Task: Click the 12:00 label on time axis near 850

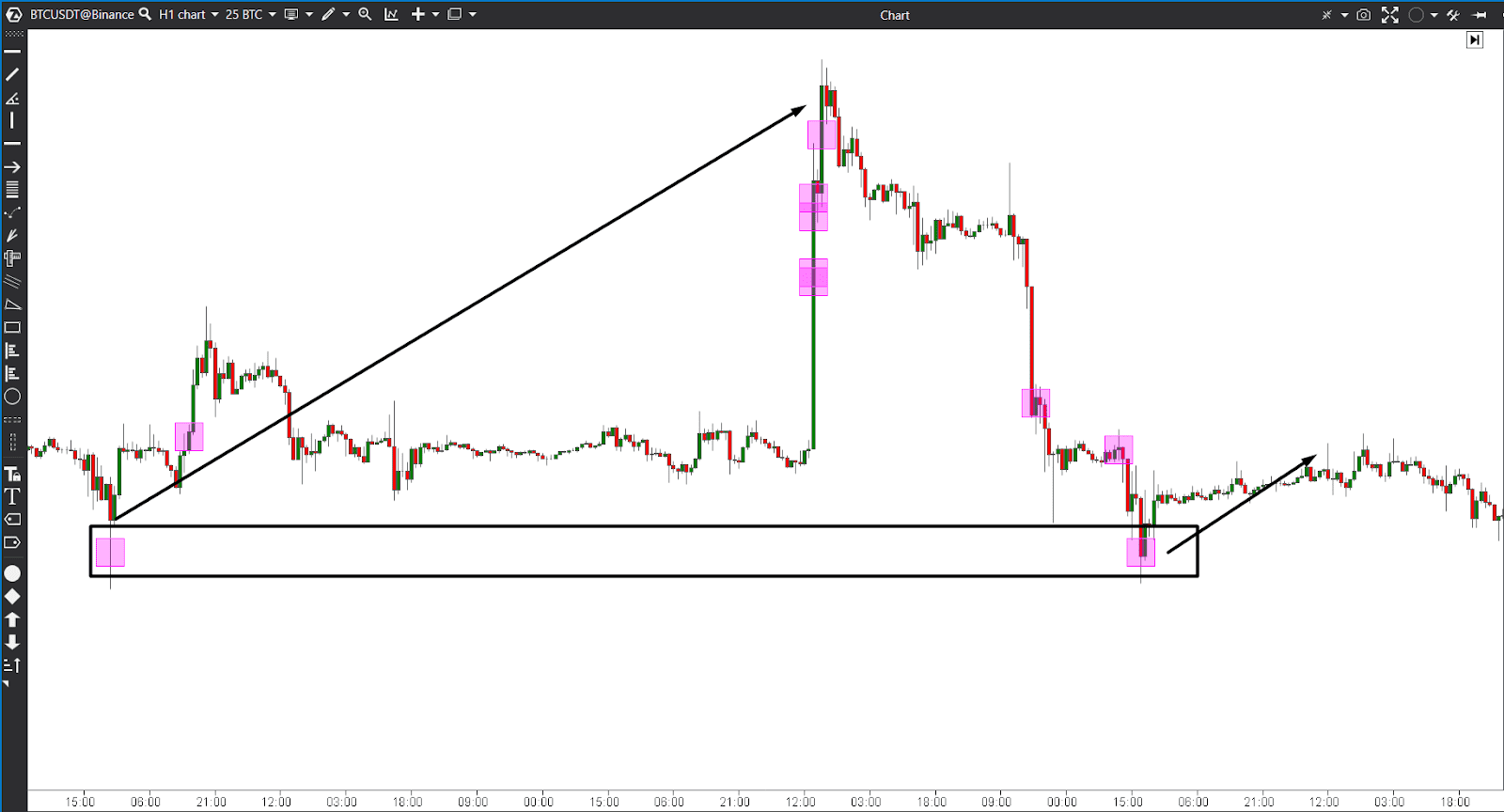Action: [x=800, y=802]
